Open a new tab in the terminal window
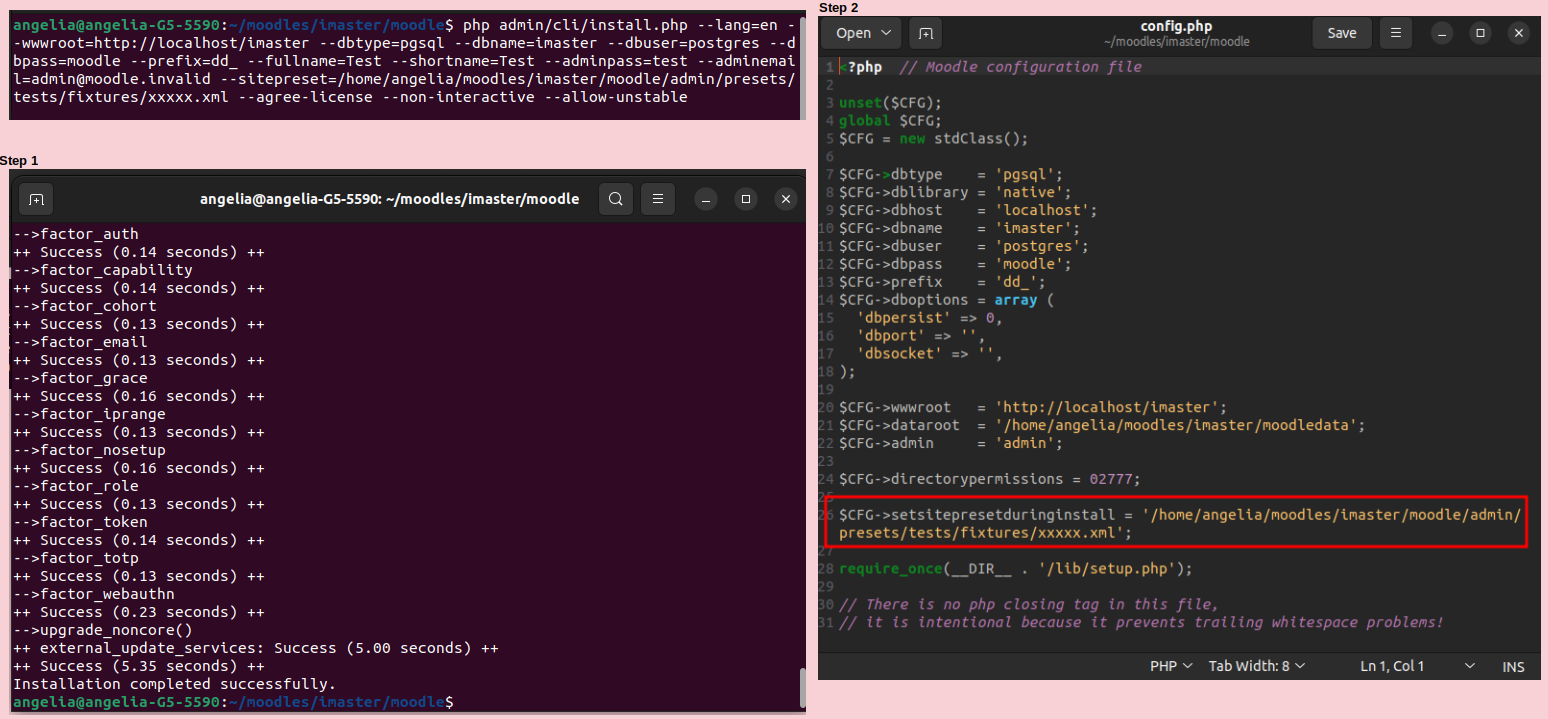The width and height of the screenshot is (1548, 719). click(36, 199)
